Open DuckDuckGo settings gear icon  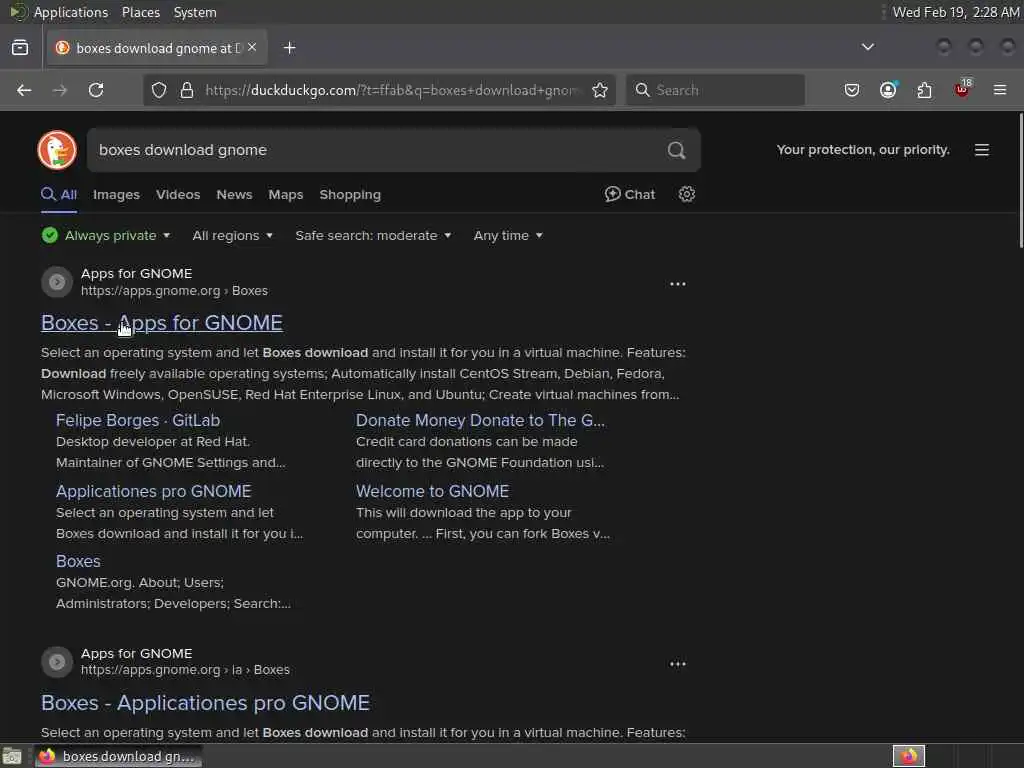(686, 194)
